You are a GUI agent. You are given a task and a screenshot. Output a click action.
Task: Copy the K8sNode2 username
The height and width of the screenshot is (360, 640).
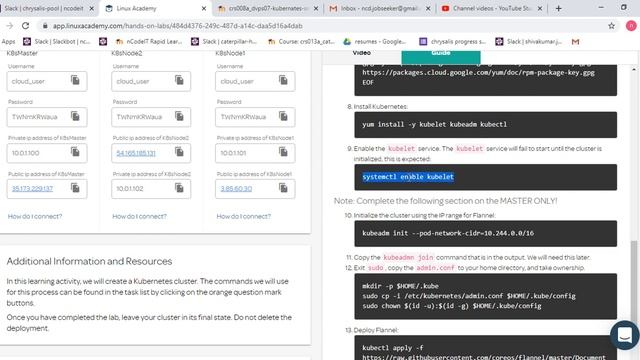click(x=179, y=80)
